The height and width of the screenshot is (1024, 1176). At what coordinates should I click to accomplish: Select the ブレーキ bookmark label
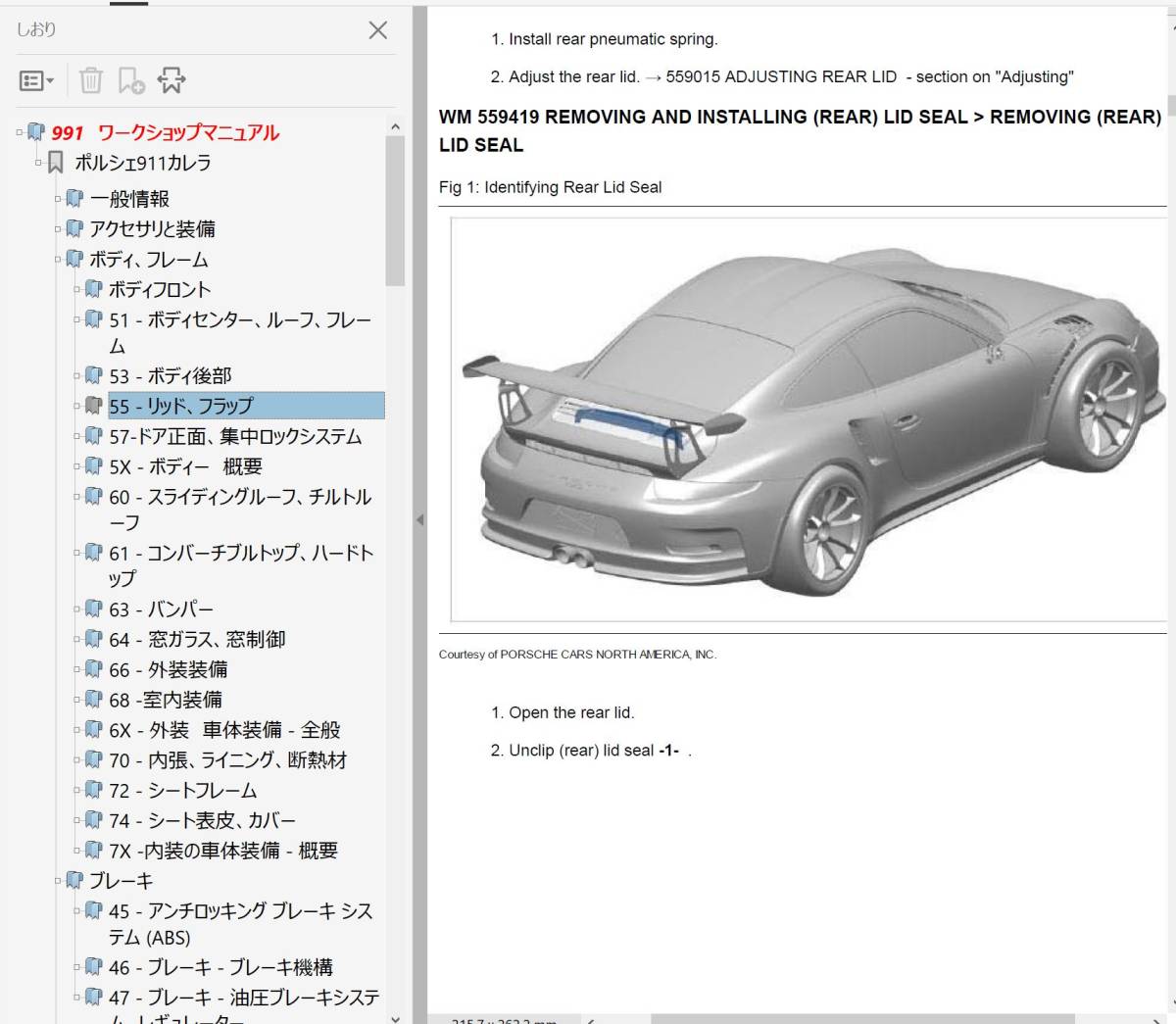122,881
